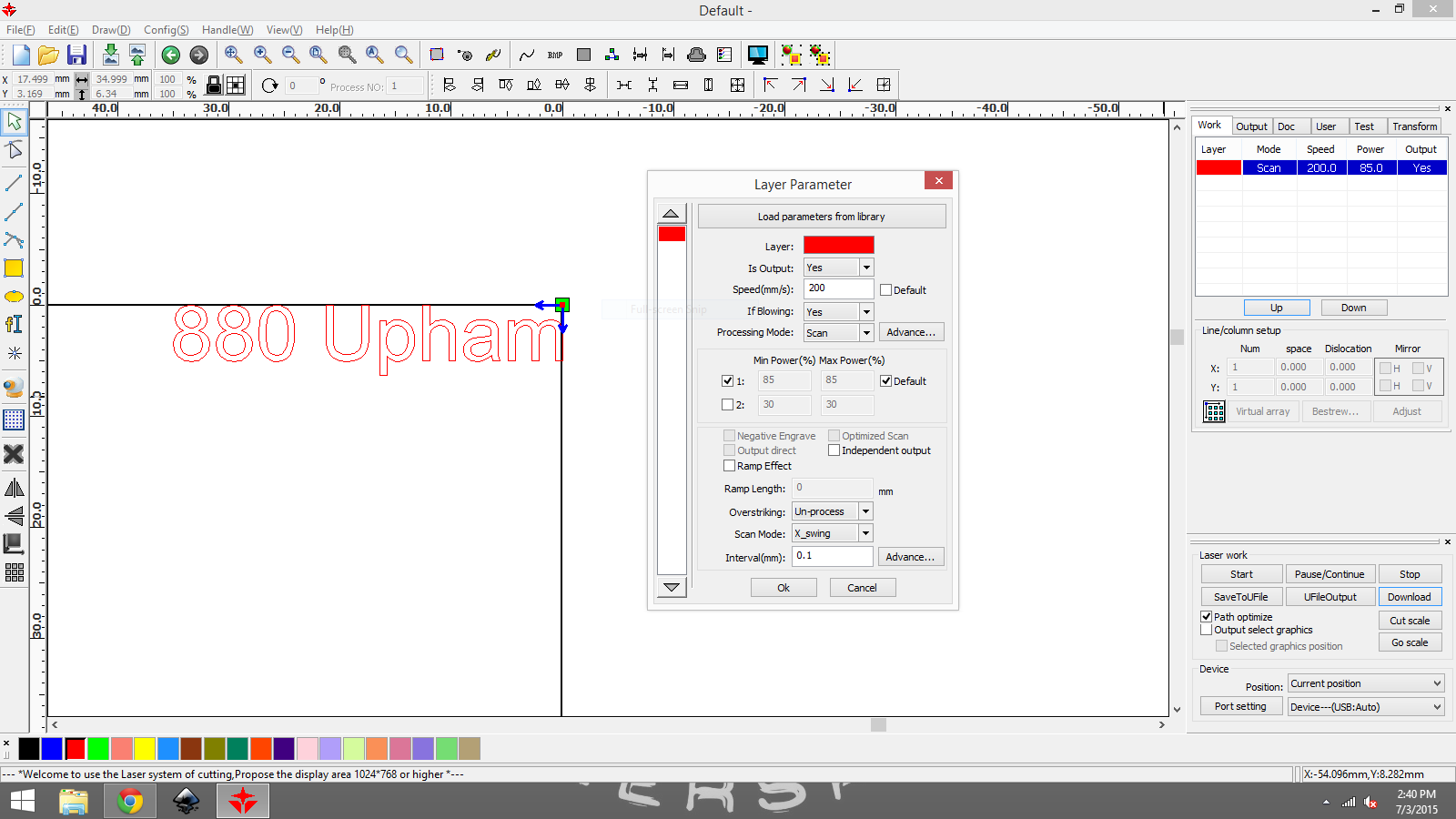Open the If Blowing dropdown
Image resolution: width=1456 pixels, height=819 pixels.
[x=866, y=312]
